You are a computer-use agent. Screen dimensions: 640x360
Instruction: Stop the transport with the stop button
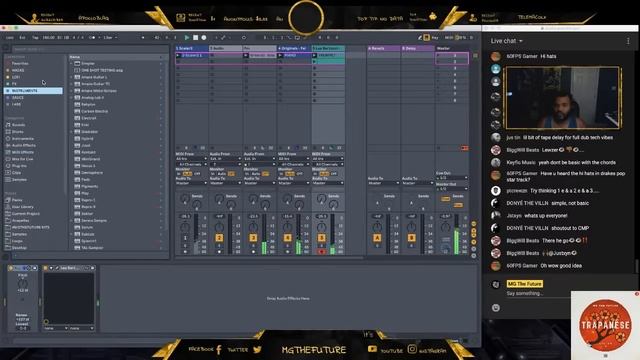pos(196,38)
